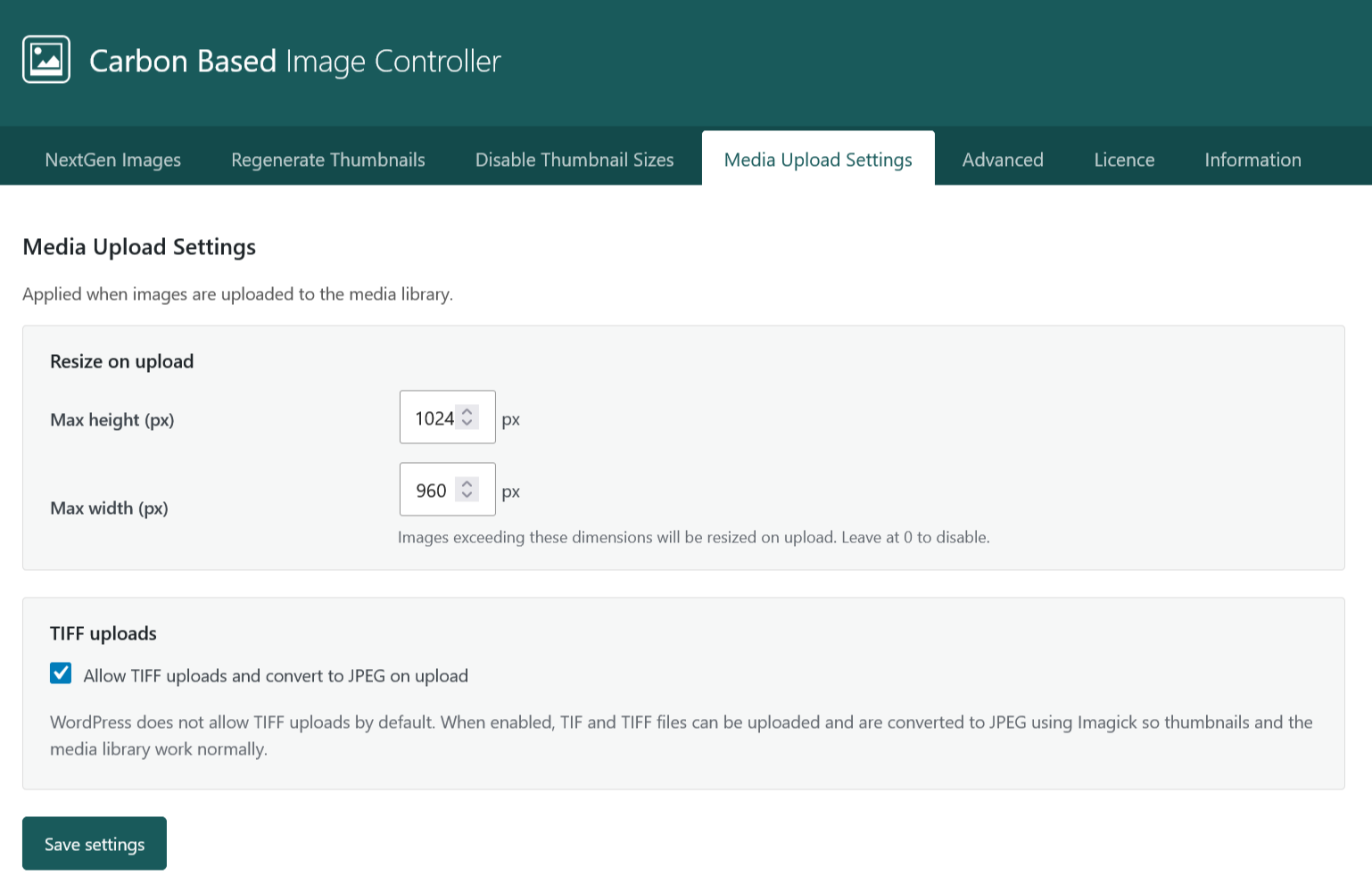Click the 'WordPress does not allow TIFF uploads' description
This screenshot has width=1372, height=892.
pyautogui.click(x=682, y=736)
